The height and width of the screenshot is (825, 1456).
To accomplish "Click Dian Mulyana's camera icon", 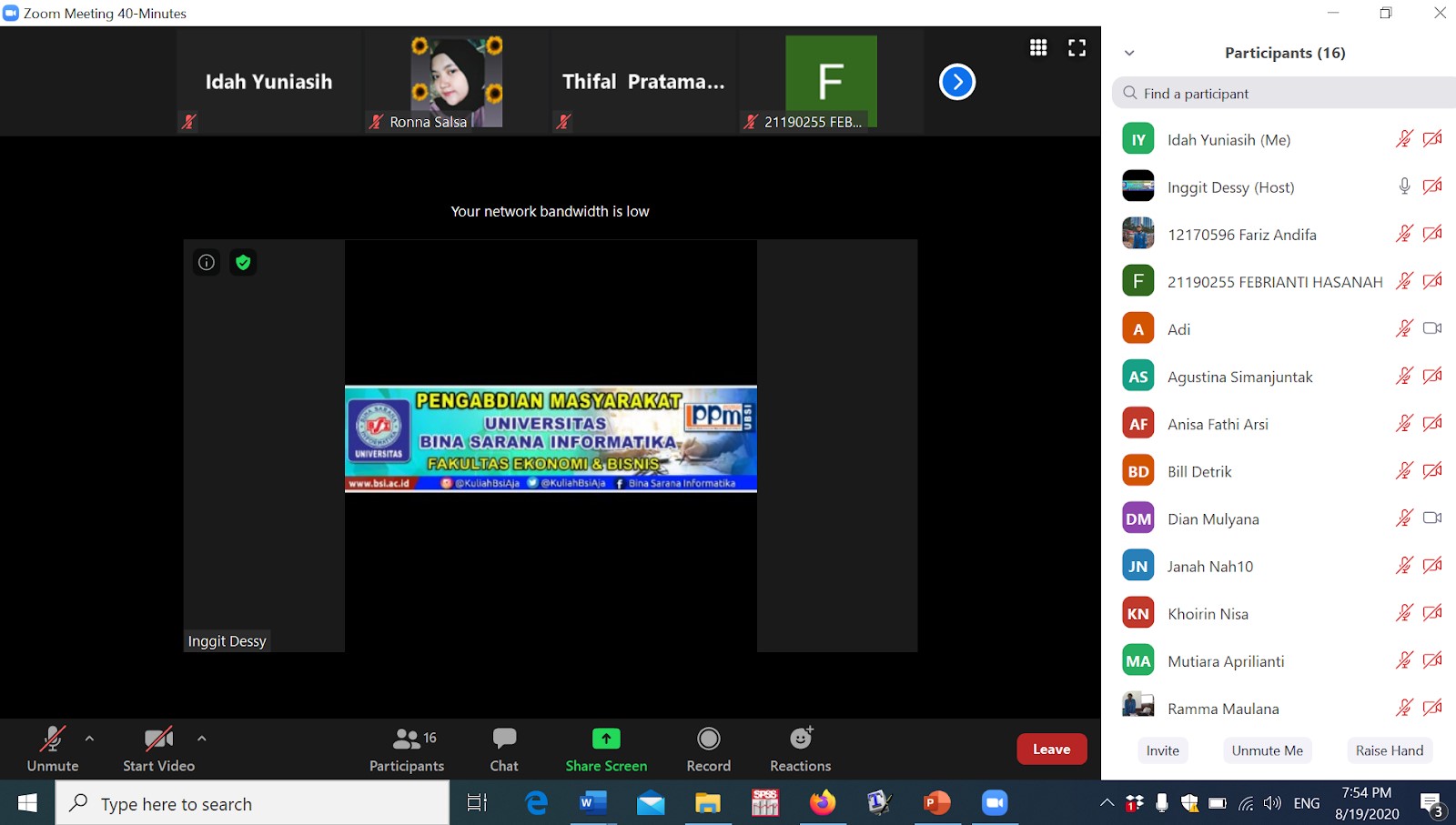I will coord(1432,518).
